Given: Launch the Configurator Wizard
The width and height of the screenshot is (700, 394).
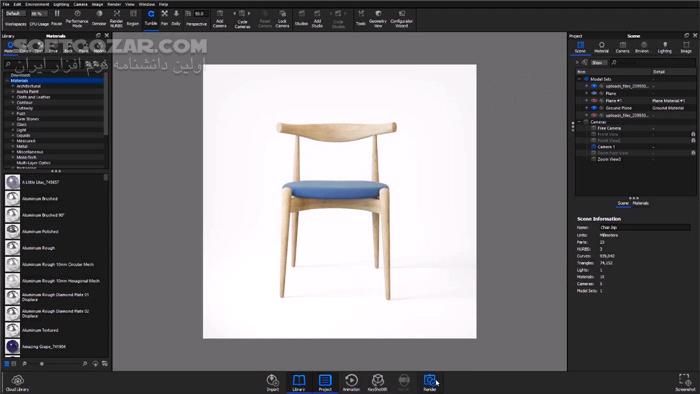Looking at the screenshot, I should [x=401, y=19].
